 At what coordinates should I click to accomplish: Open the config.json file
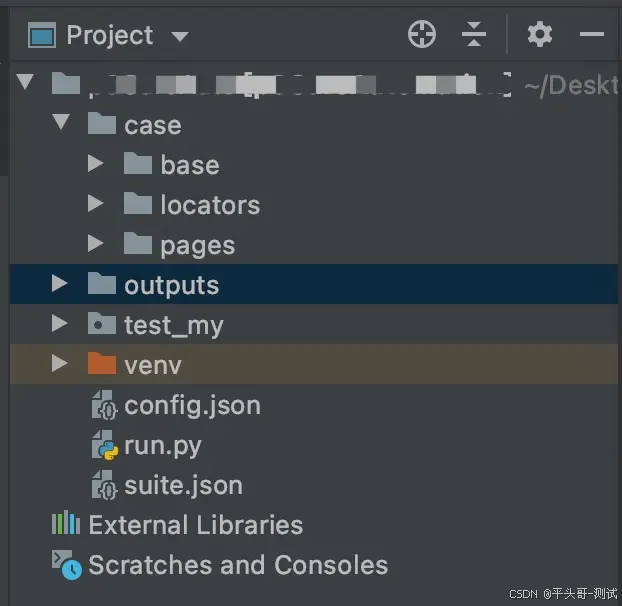(192, 406)
